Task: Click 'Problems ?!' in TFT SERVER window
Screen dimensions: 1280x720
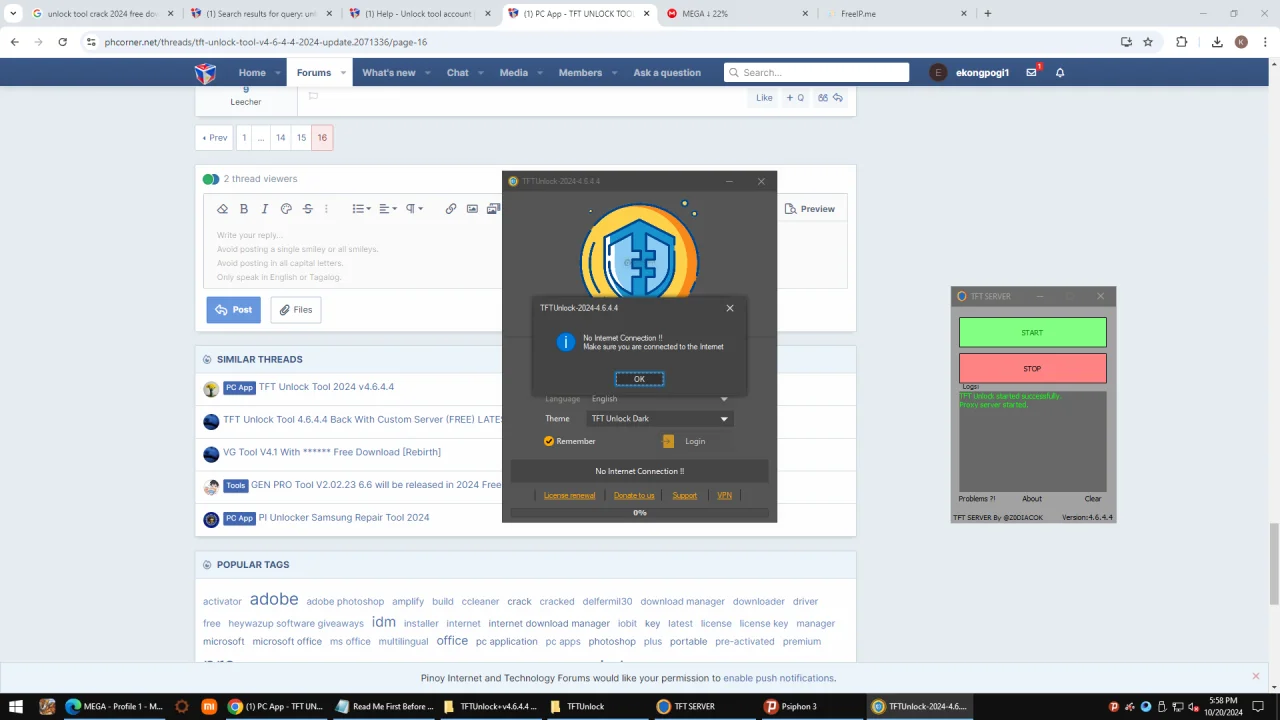Action: coord(977,498)
